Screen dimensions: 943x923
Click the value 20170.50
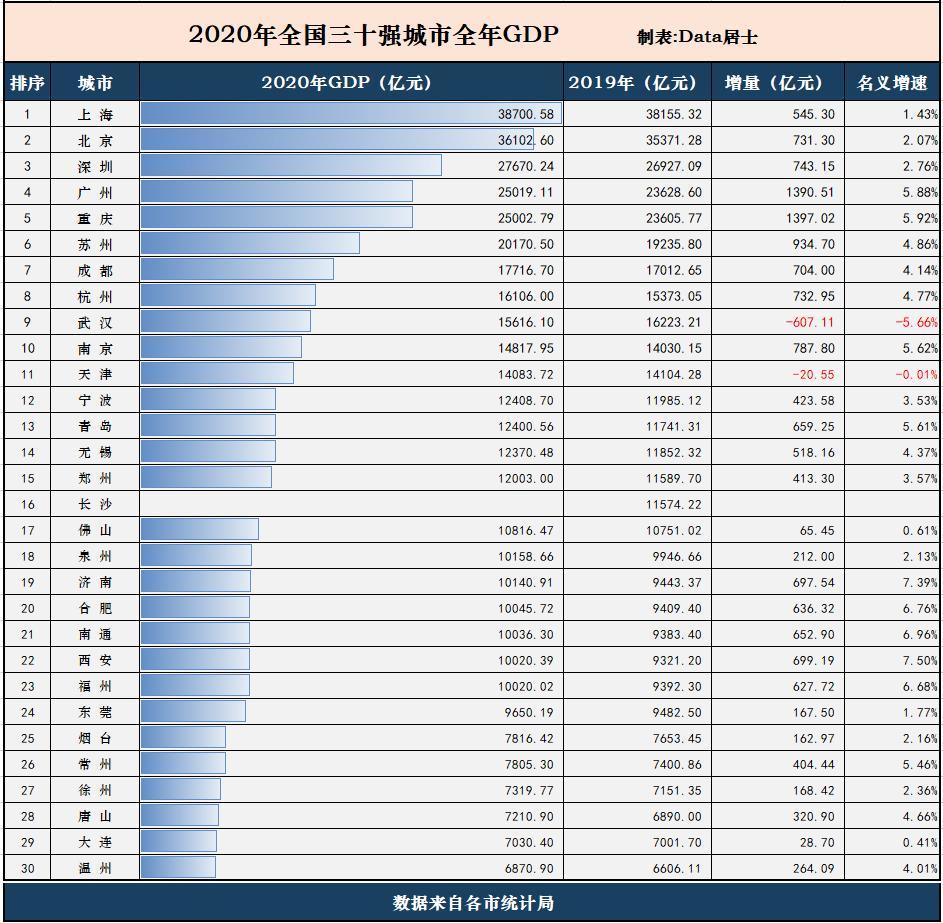pyautogui.click(x=526, y=244)
